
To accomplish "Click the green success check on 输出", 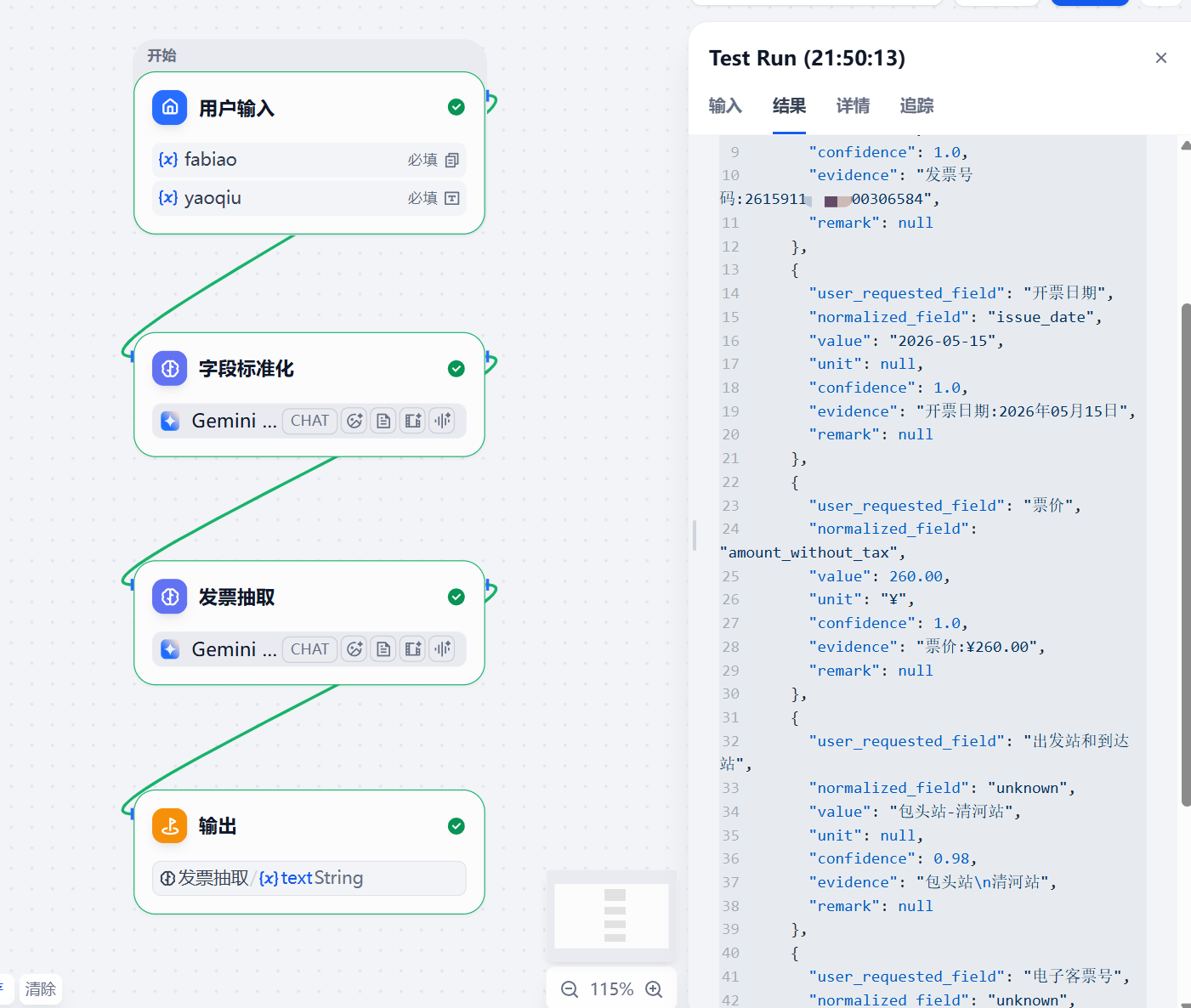I will tap(457, 826).
